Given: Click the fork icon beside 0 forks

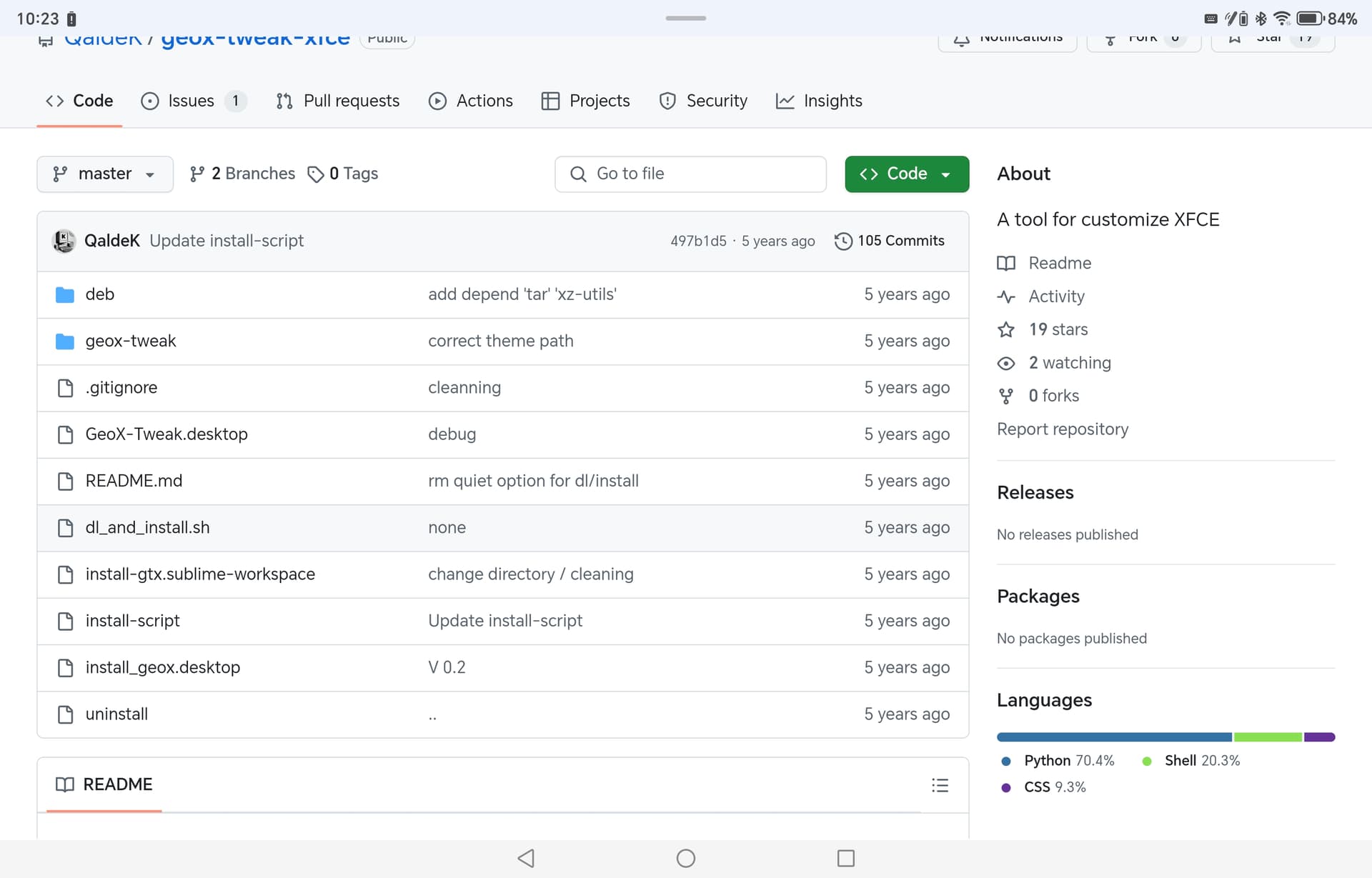Looking at the screenshot, I should (x=1006, y=396).
